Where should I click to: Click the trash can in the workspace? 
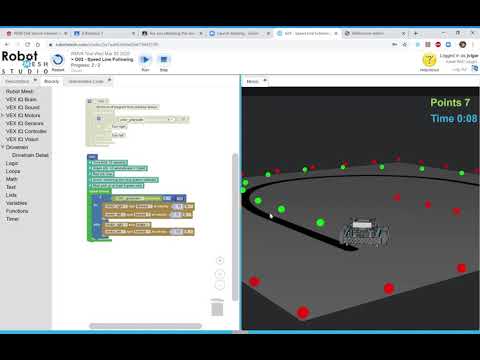click(217, 307)
